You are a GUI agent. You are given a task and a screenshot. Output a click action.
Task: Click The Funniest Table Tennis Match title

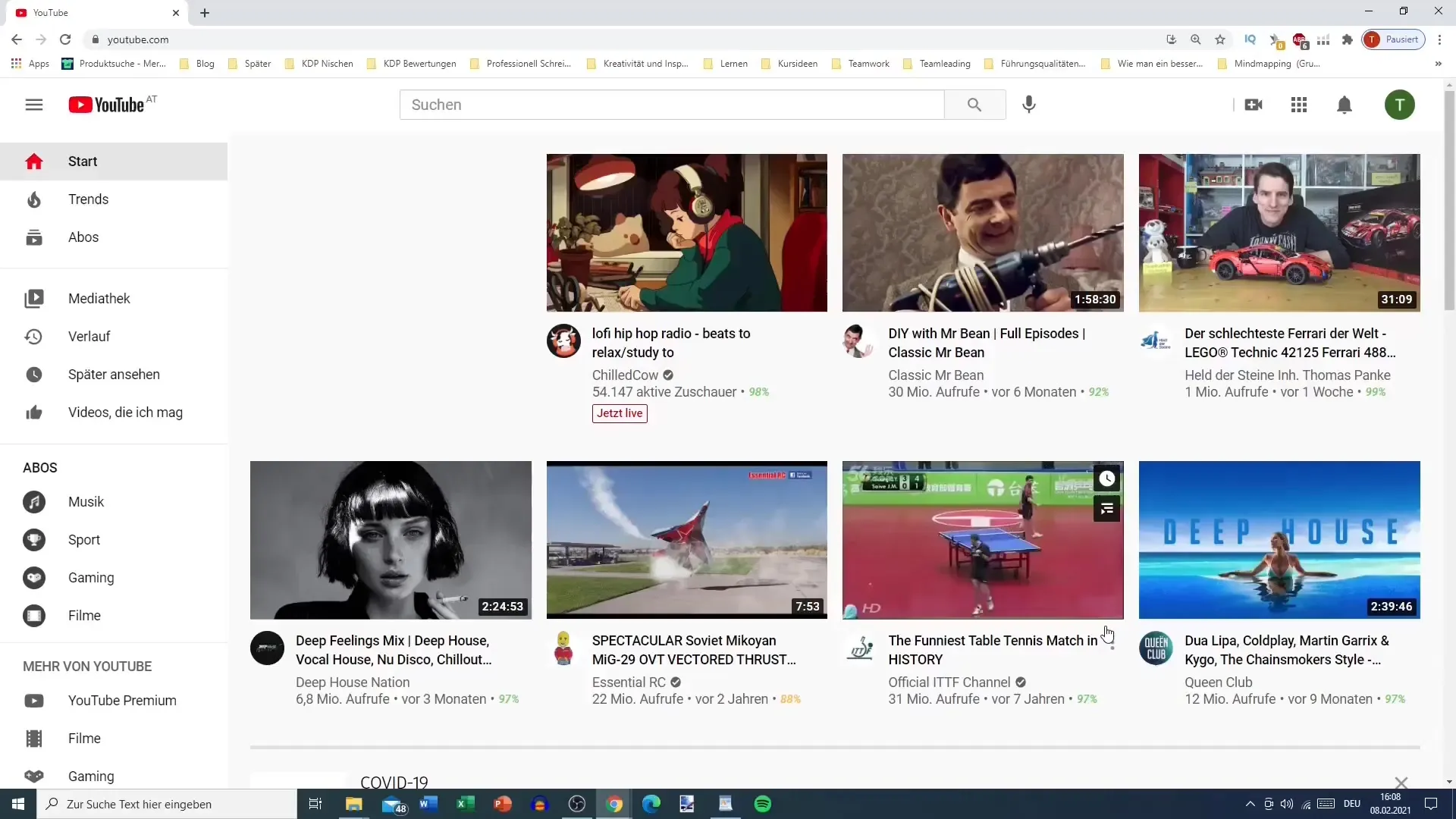coord(992,650)
